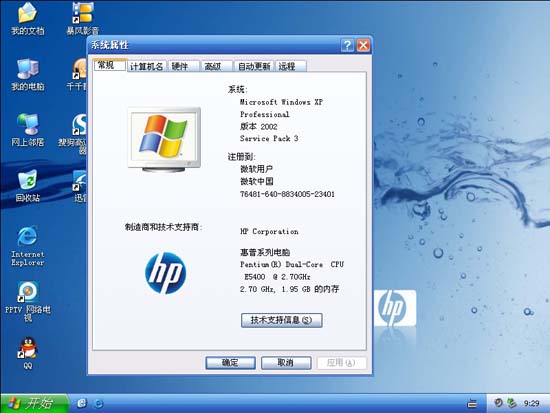Click the Microsoft Windows XP text
The width and height of the screenshot is (550, 413).
click(281, 102)
